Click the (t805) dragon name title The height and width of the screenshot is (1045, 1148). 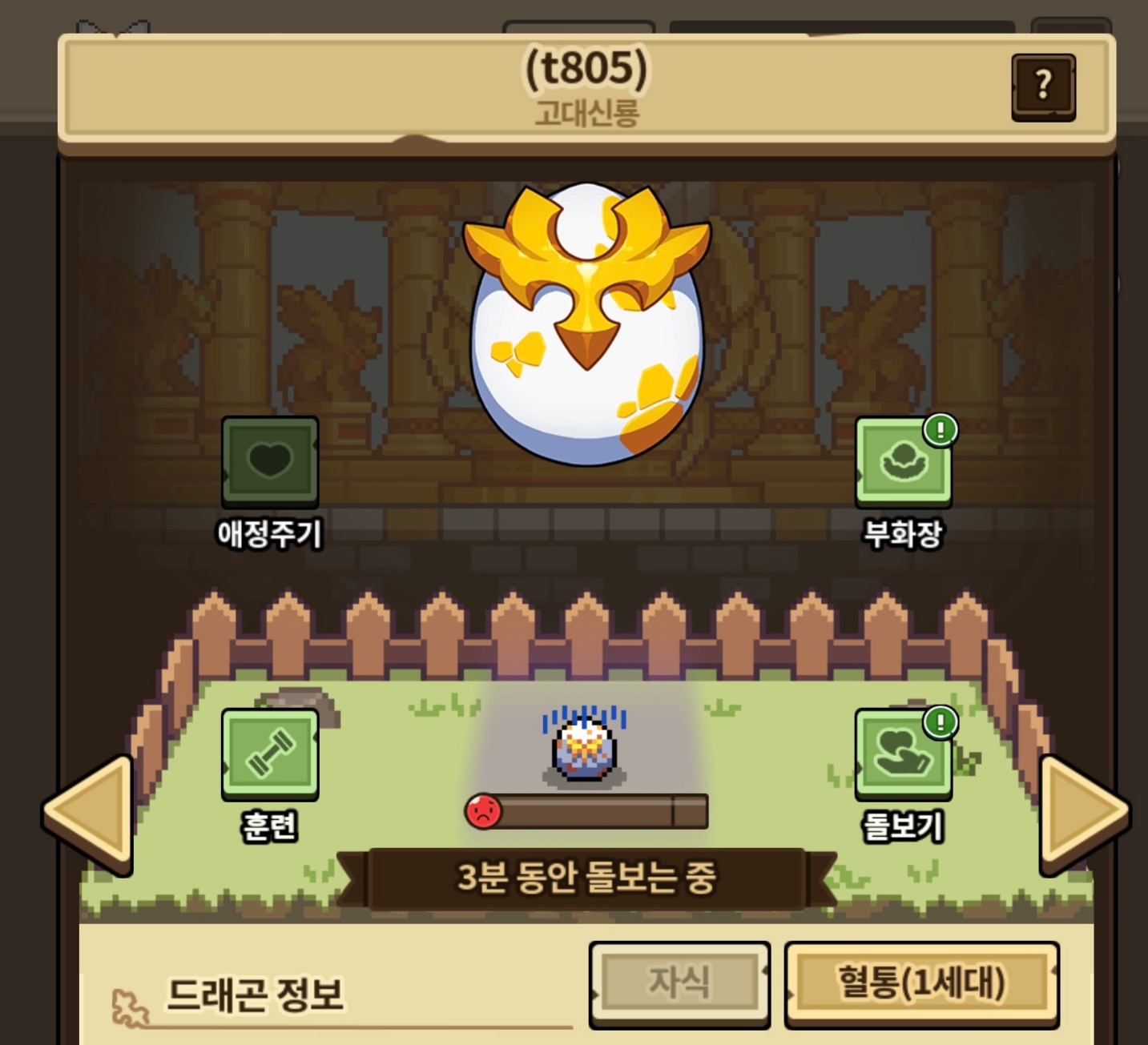click(x=586, y=67)
